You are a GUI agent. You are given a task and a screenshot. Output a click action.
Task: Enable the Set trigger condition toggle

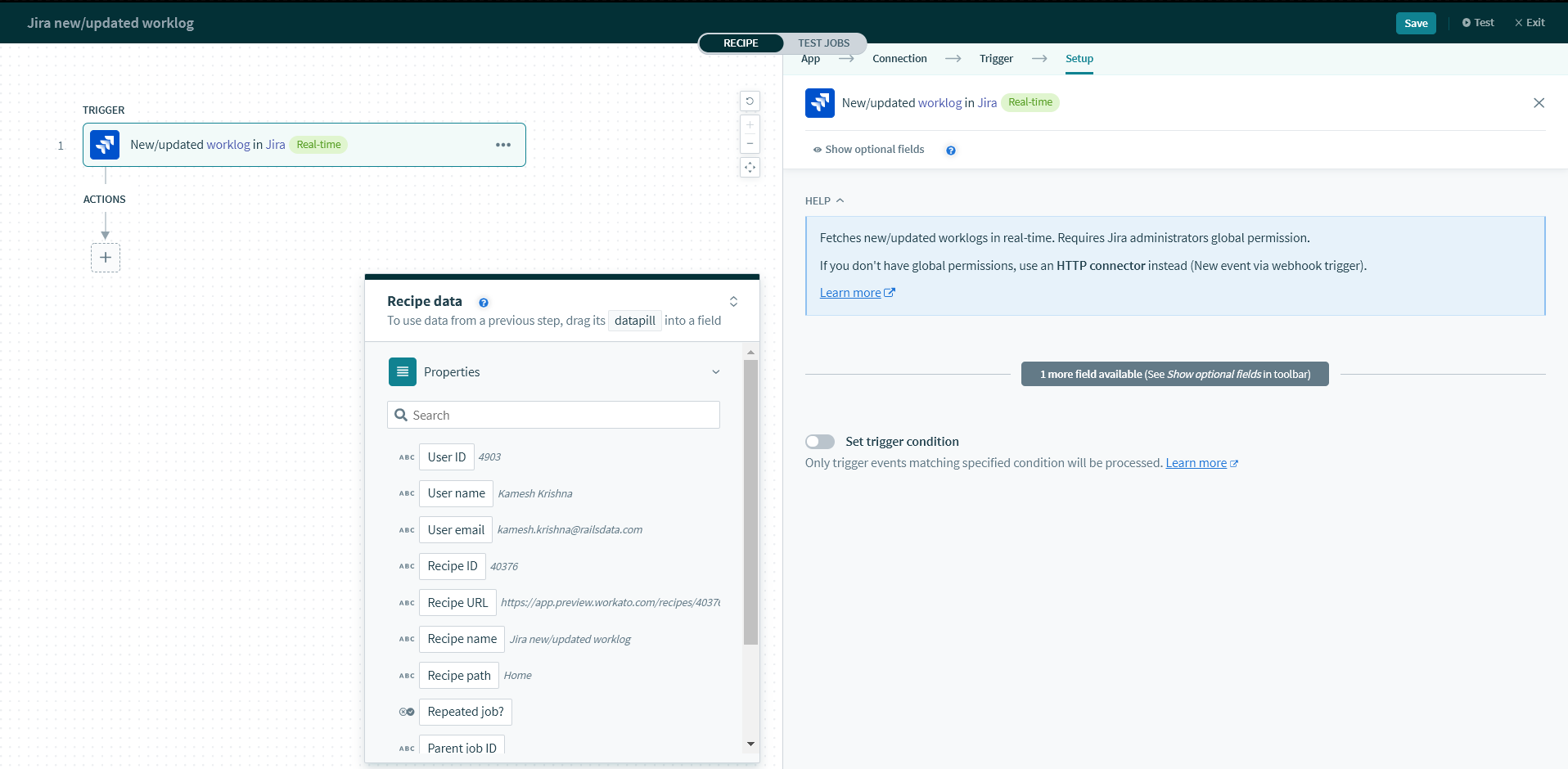point(820,442)
